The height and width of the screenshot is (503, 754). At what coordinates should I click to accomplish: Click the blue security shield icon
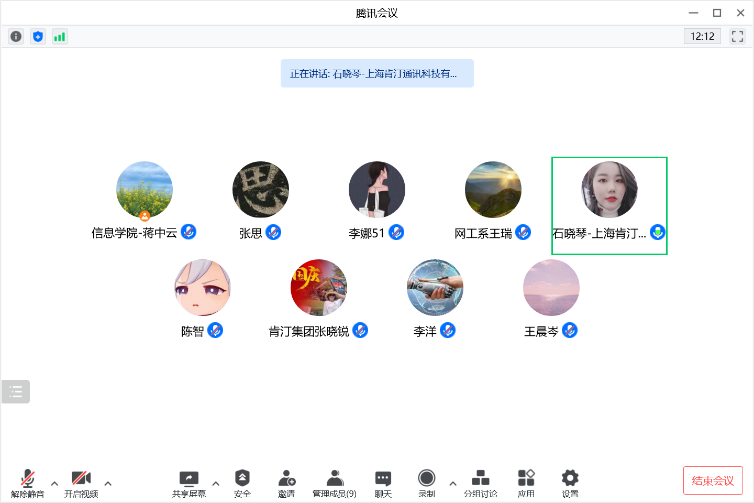coord(38,36)
